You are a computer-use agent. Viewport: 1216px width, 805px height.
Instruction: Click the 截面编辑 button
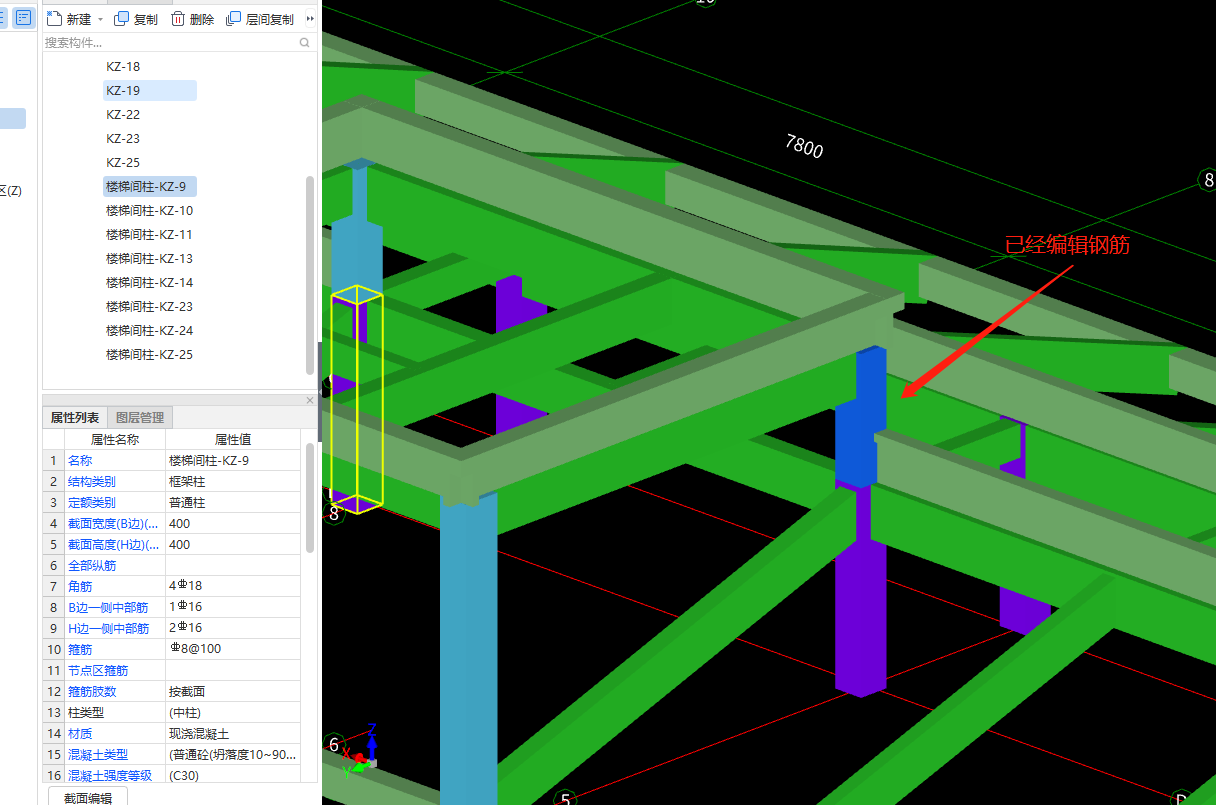pos(88,797)
